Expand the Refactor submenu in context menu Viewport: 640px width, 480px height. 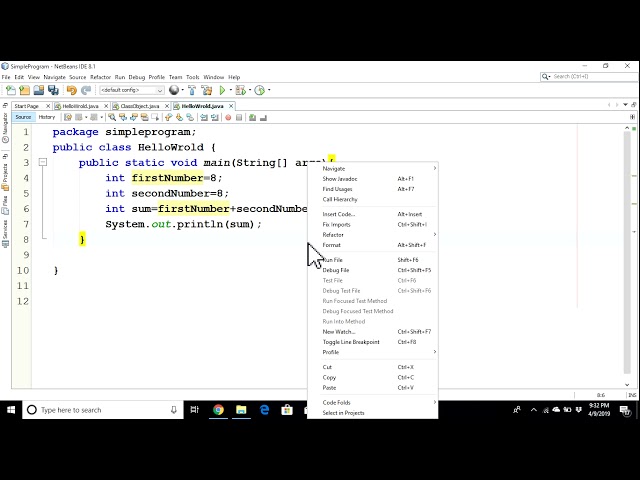[373, 235]
